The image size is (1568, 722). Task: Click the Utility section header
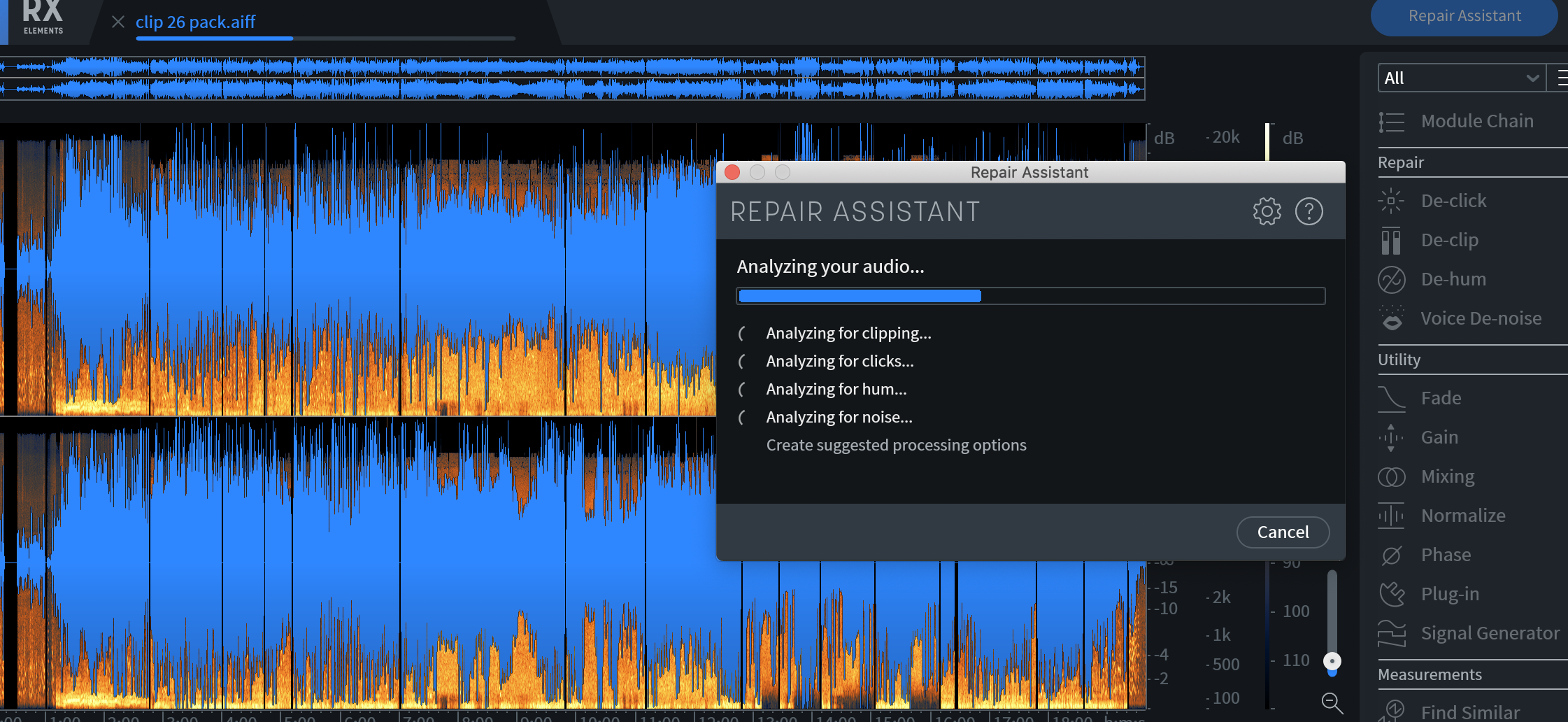1399,360
